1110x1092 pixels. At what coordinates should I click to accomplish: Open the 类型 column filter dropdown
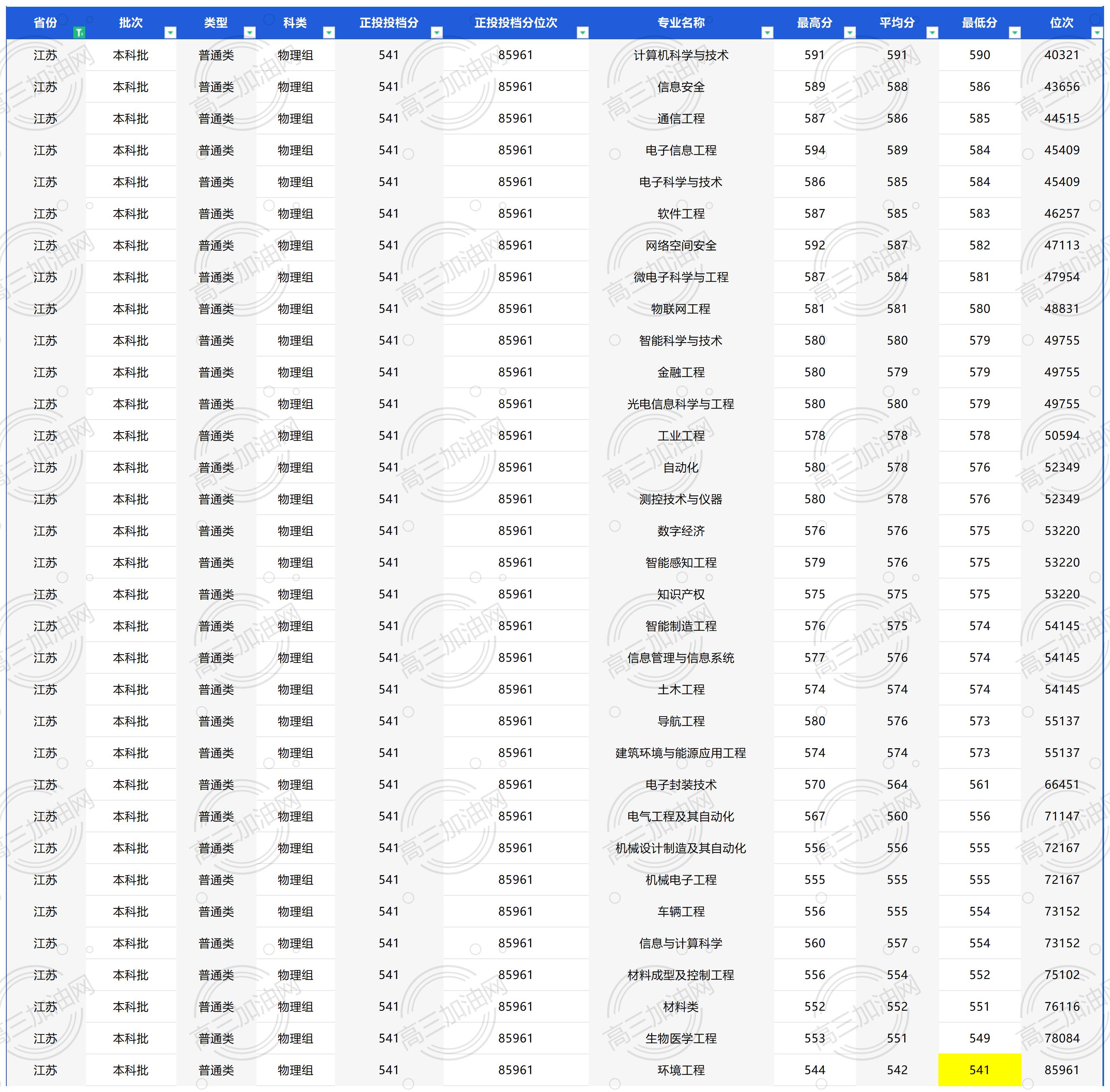pyautogui.click(x=249, y=33)
